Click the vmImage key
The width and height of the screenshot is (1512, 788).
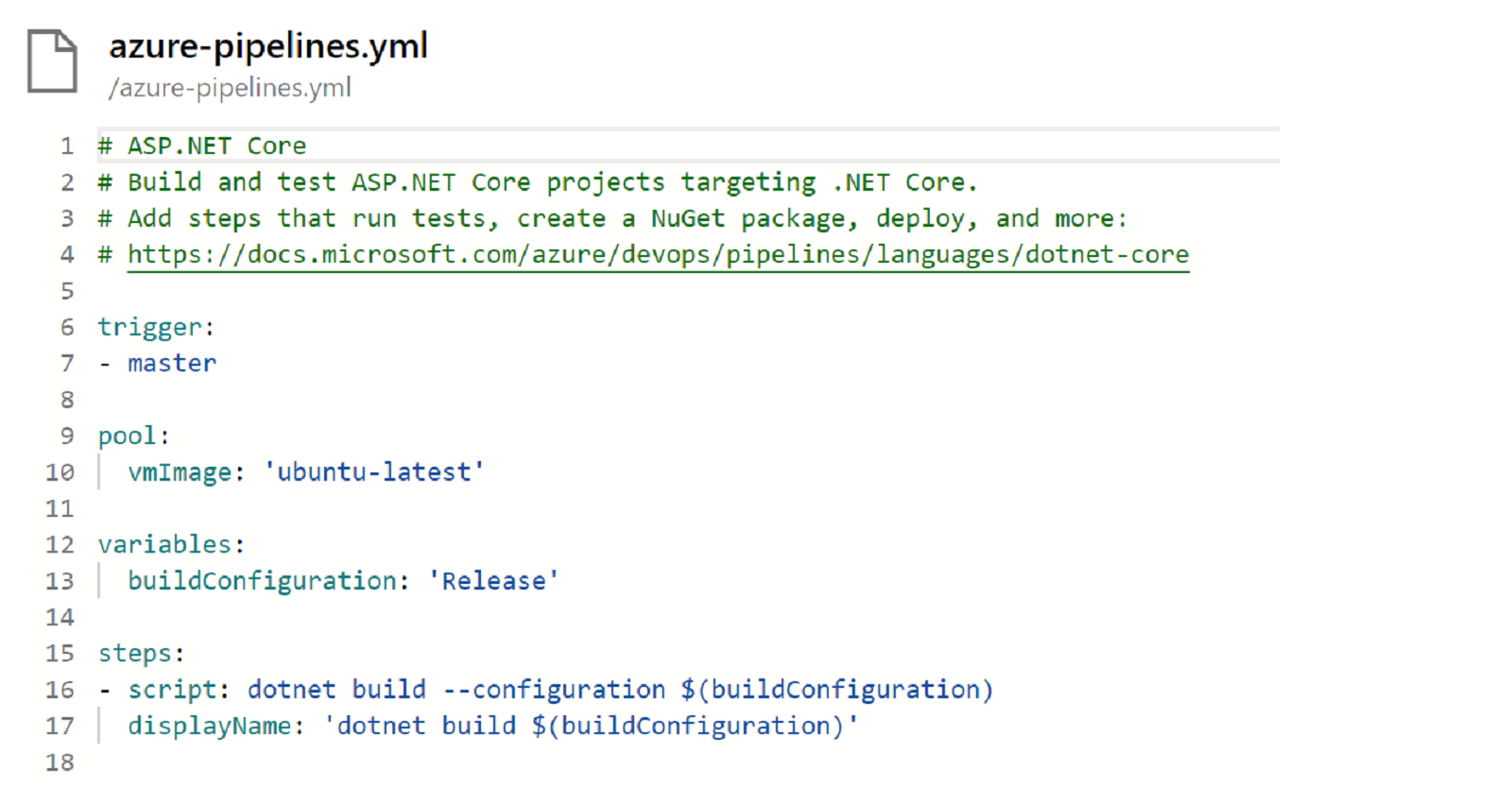point(180,472)
